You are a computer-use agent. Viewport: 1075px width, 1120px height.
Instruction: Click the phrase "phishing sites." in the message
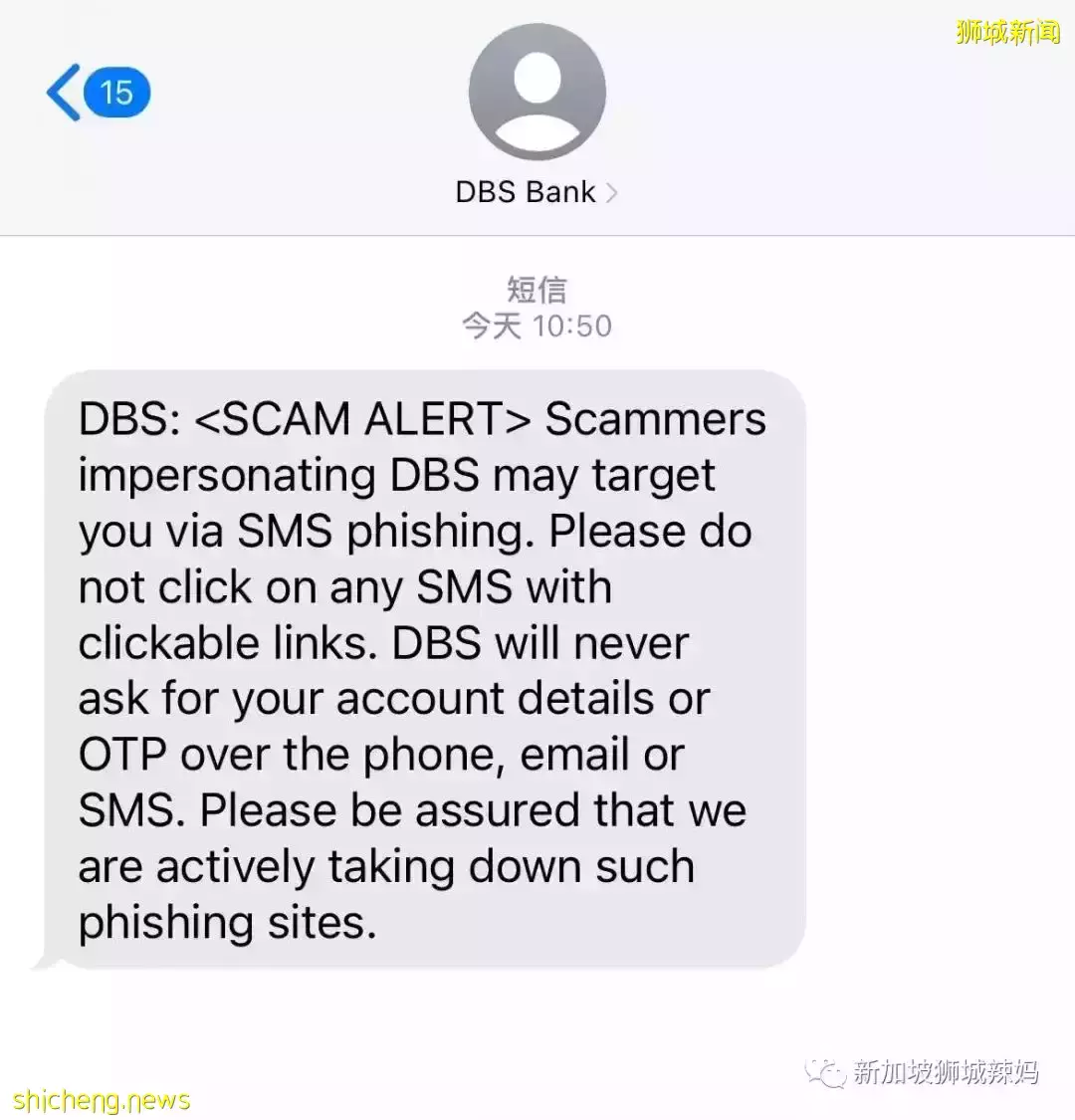click(227, 924)
